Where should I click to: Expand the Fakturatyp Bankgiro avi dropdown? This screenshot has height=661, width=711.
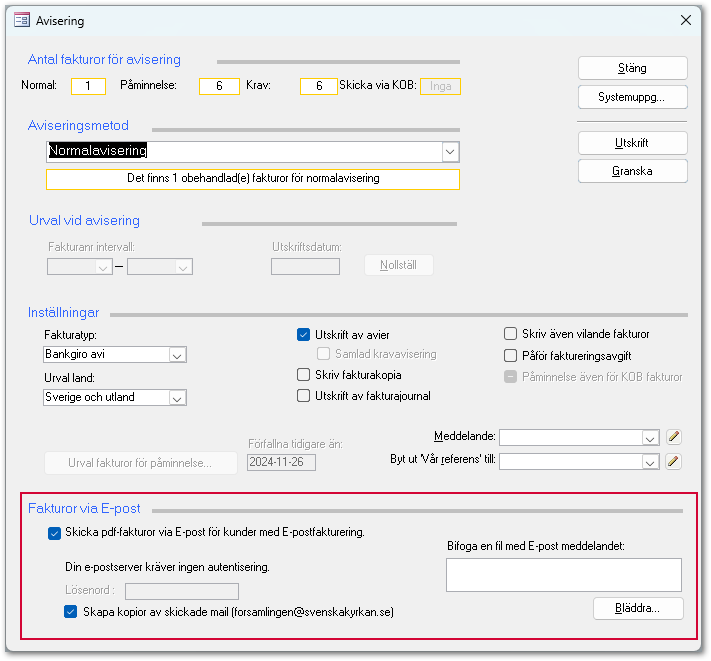177,355
